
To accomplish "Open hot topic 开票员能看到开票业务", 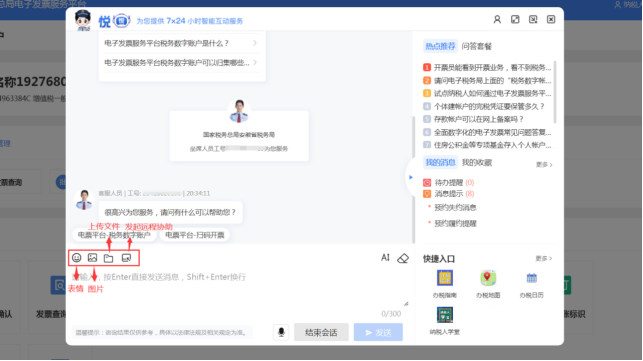I will (487, 67).
